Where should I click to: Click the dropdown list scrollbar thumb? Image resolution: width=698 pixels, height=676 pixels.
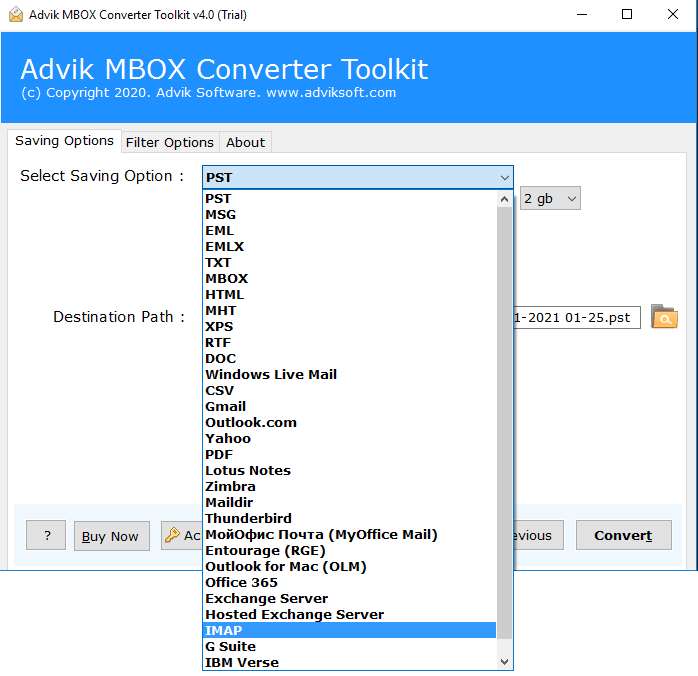504,423
